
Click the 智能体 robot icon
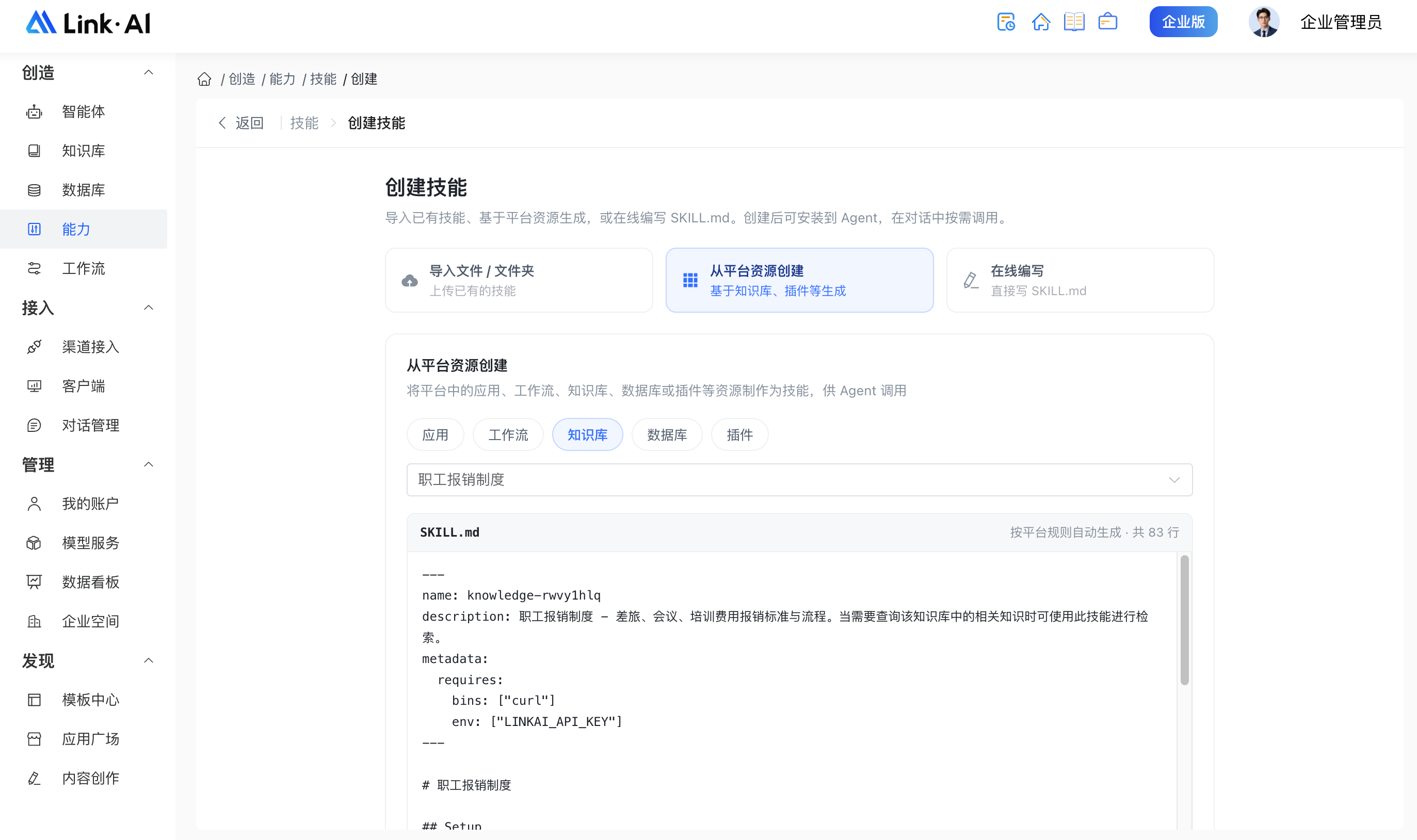tap(34, 111)
